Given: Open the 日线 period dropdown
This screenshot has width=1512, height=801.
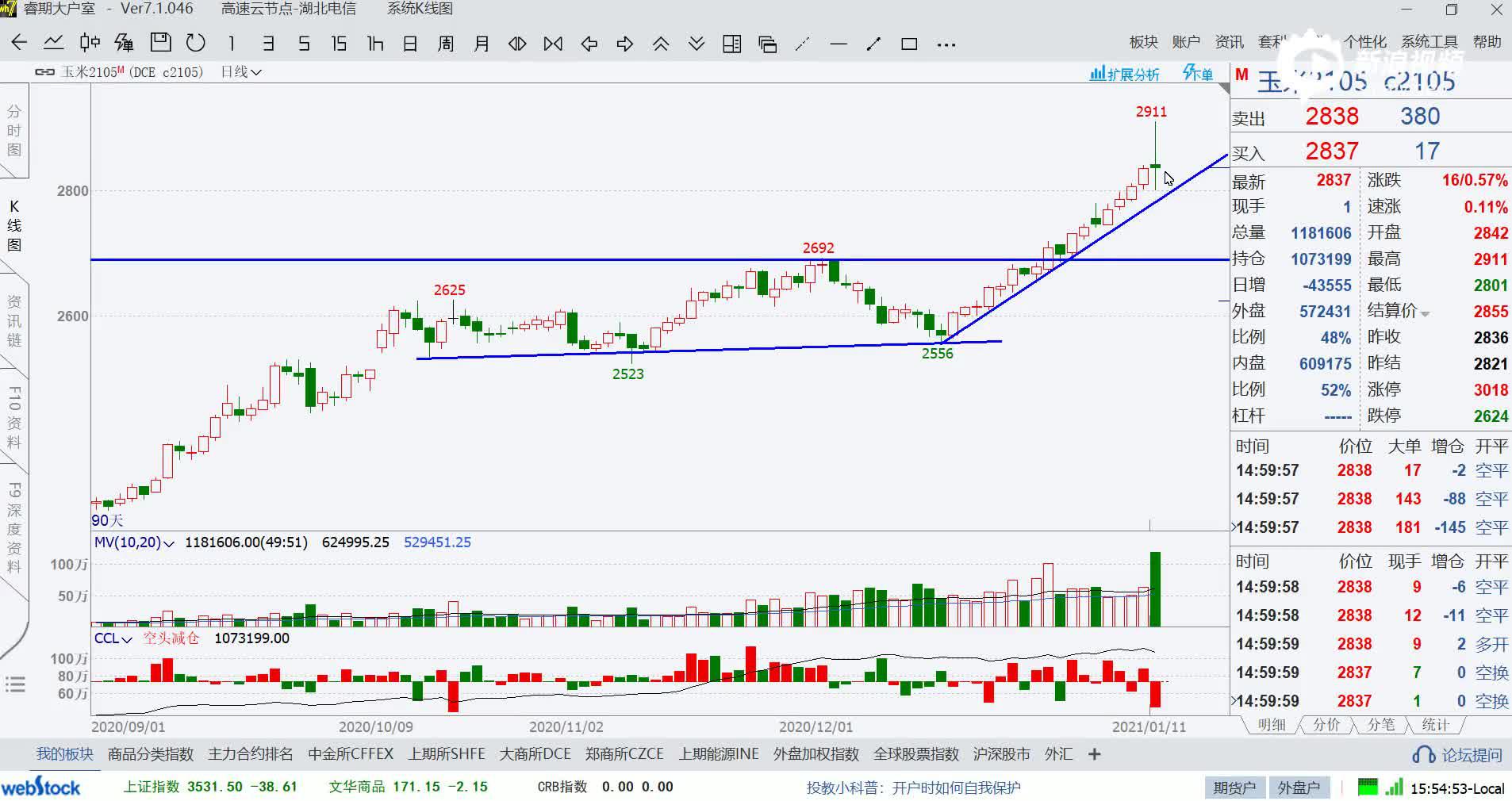Looking at the screenshot, I should pyautogui.click(x=241, y=72).
